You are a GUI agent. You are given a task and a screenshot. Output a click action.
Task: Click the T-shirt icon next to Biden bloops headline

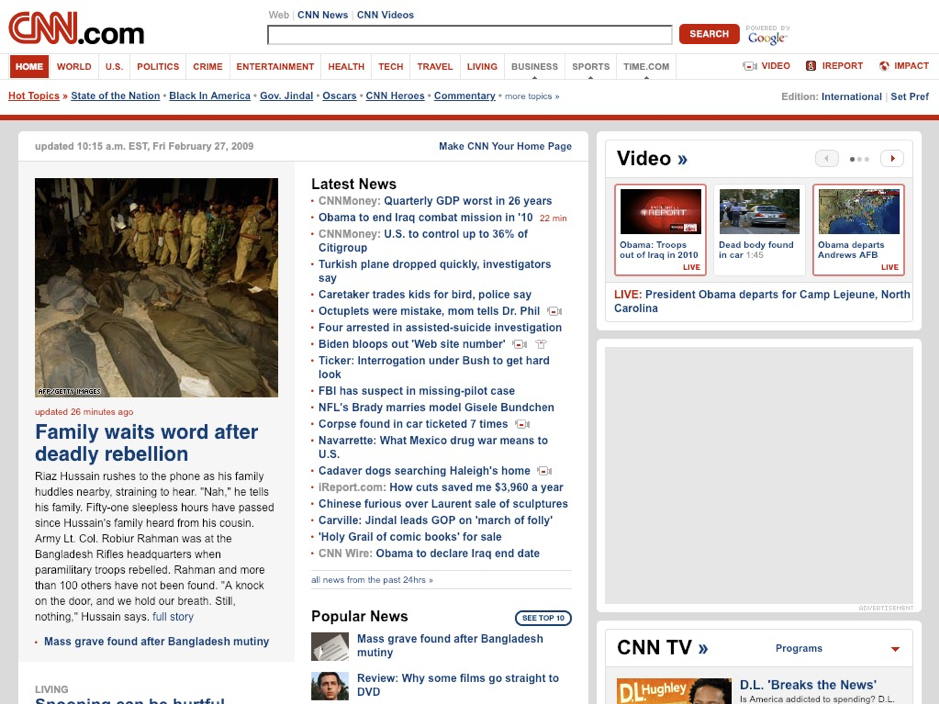(x=541, y=345)
